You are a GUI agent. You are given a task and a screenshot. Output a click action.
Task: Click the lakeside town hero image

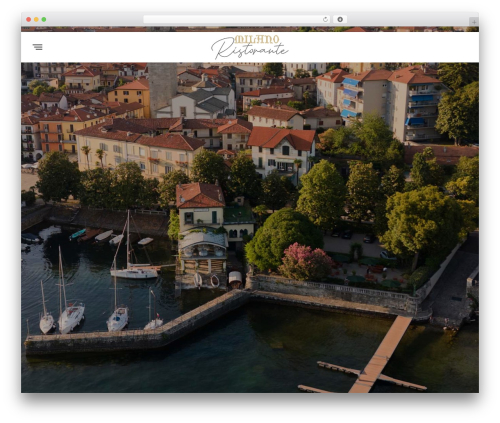click(250, 227)
